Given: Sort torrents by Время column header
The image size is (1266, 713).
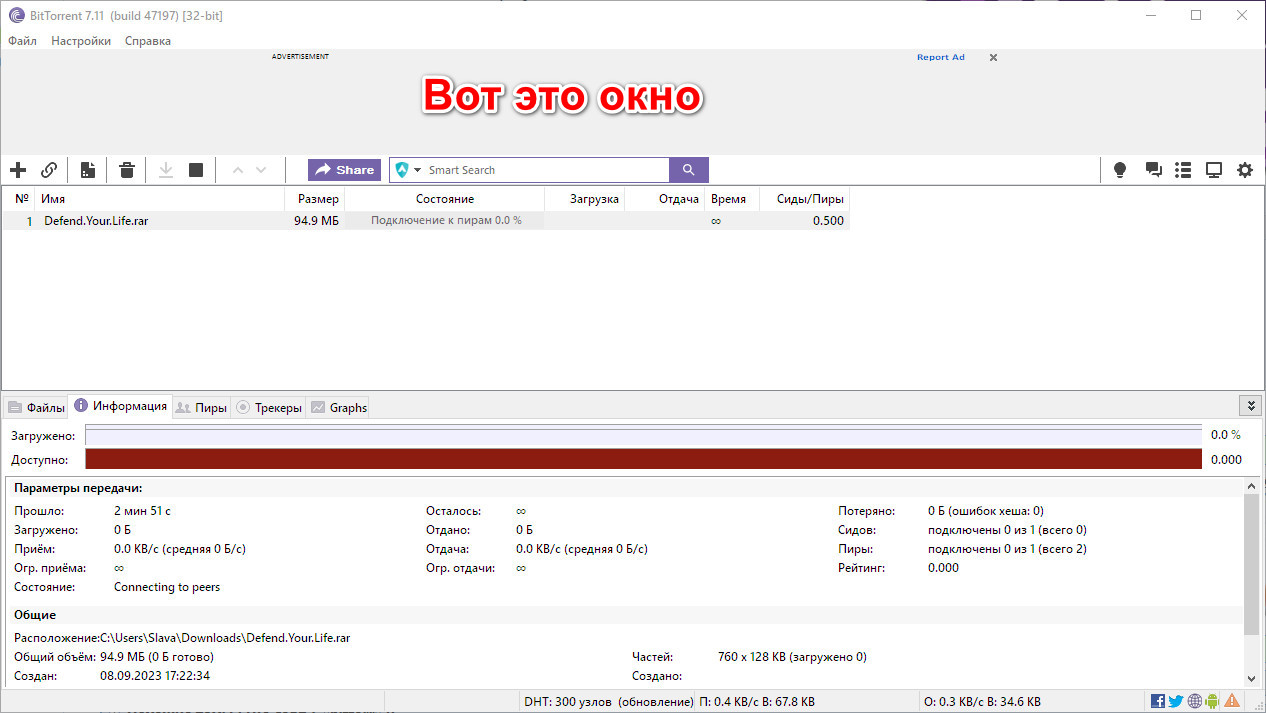Looking at the screenshot, I should coord(732,199).
